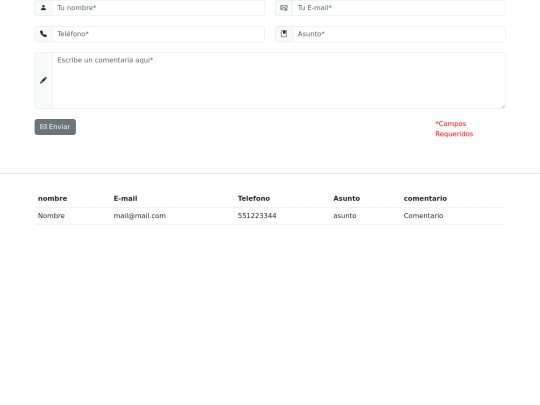
Task: Click into the comment textarea
Action: (279, 80)
